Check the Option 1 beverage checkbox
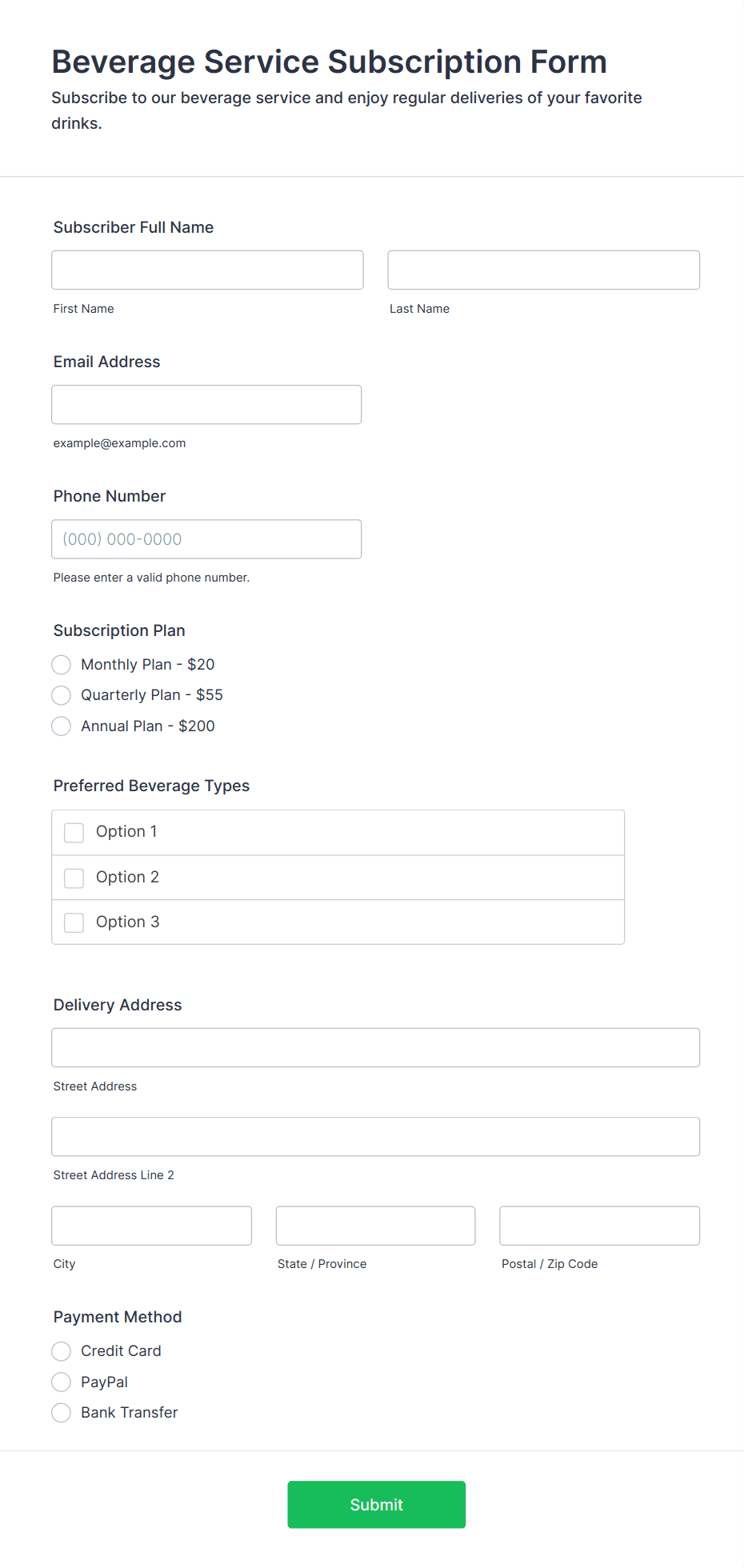Screen dimensions: 744x1568 click(74, 833)
